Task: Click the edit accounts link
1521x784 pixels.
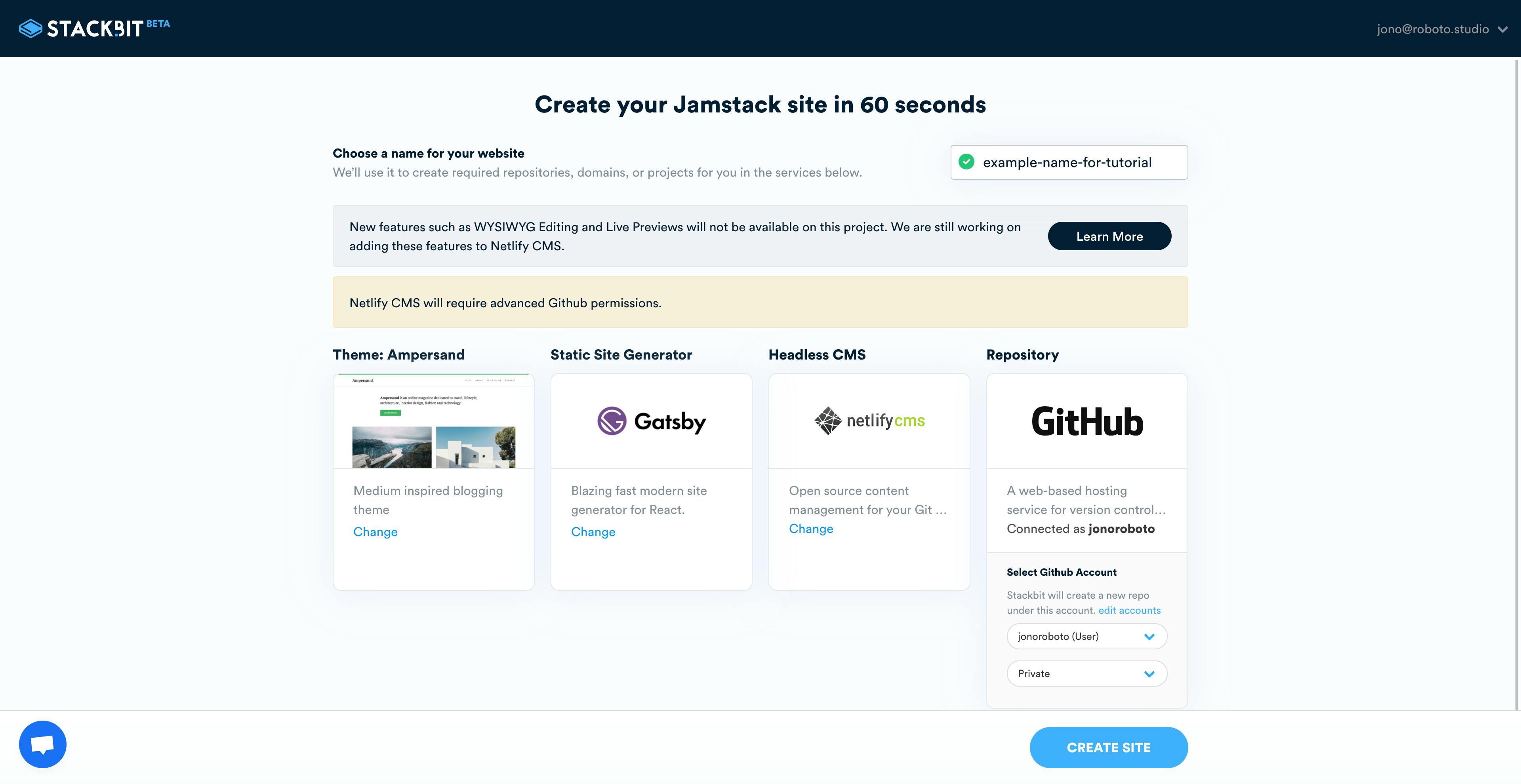Action: pyautogui.click(x=1129, y=611)
